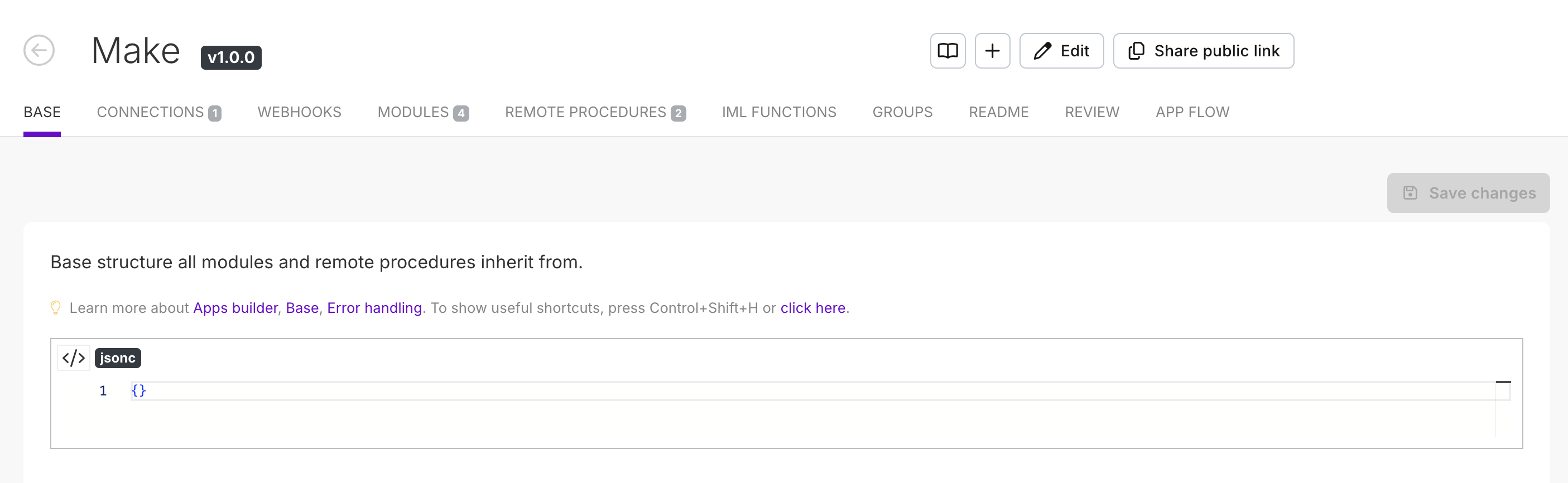Click the lightbulb hint icon
Image resolution: width=1568 pixels, height=483 pixels.
[x=55, y=308]
